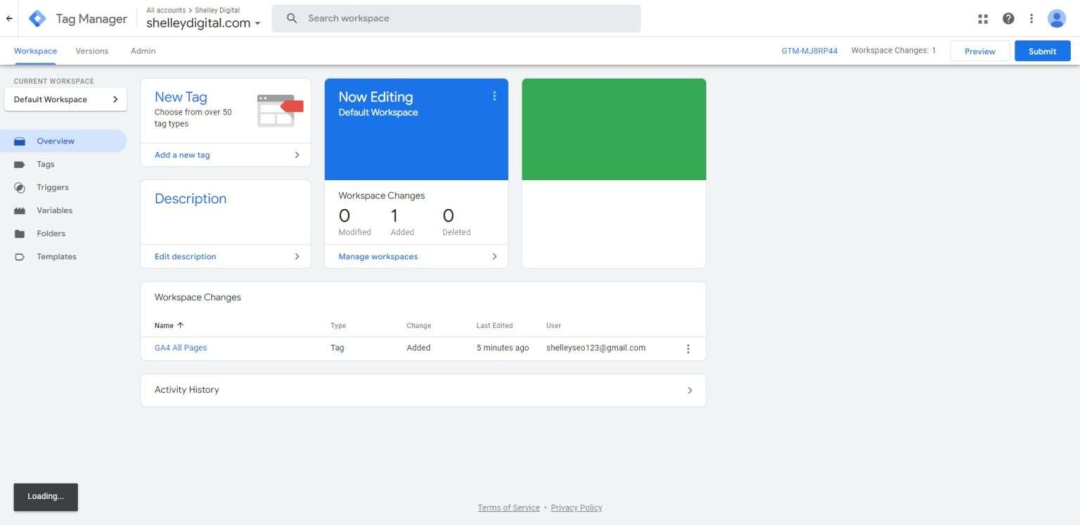Open the help question mark icon
This screenshot has width=1080, height=525.
pos(1008,19)
